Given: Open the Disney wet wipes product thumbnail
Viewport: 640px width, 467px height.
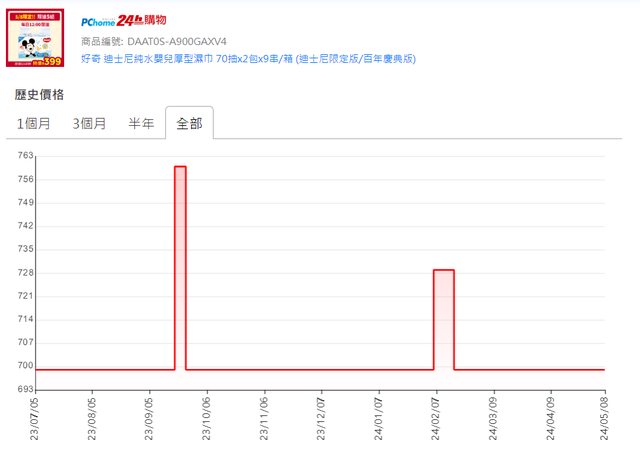Looking at the screenshot, I should coord(36,39).
